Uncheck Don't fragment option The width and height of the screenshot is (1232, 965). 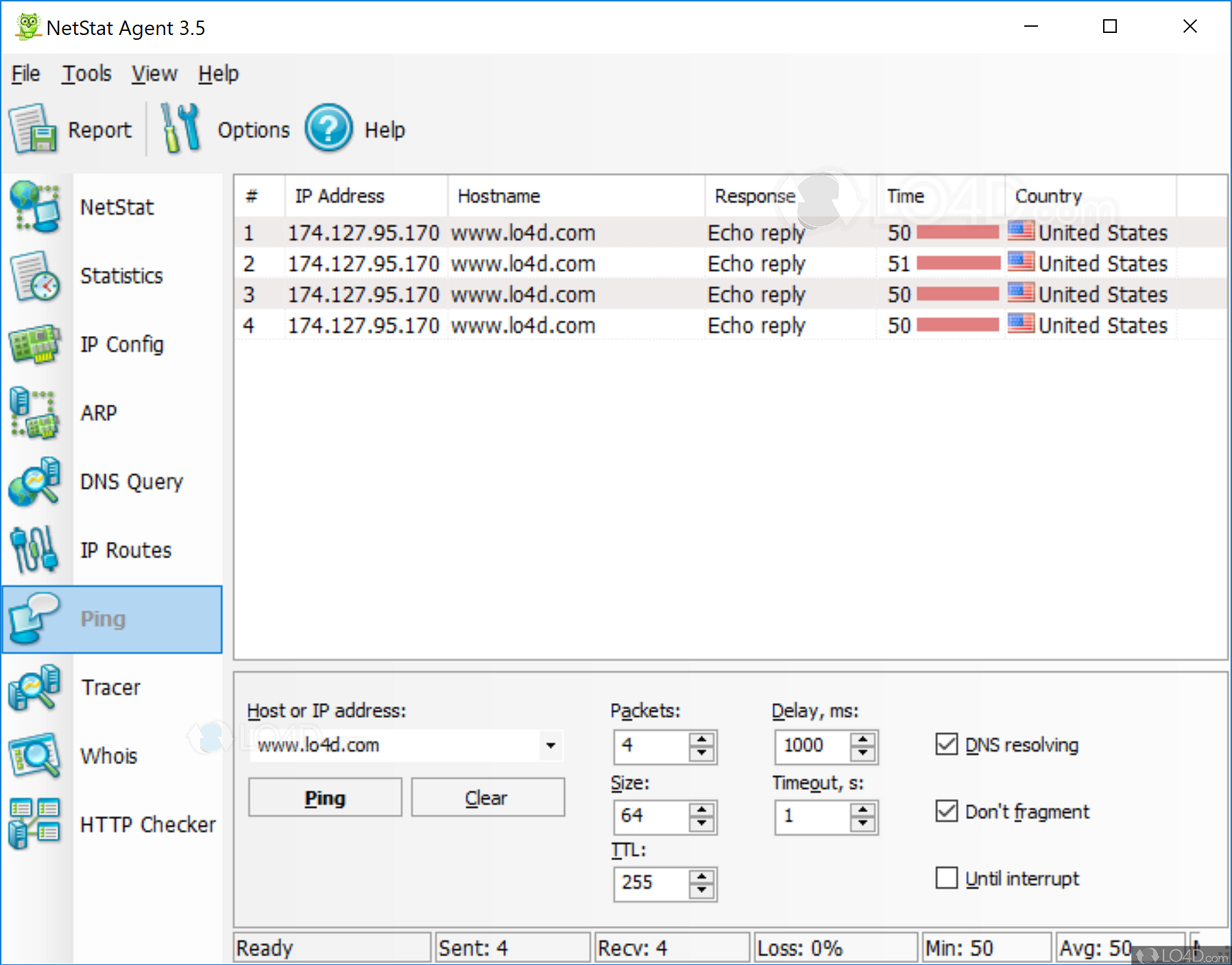point(946,811)
